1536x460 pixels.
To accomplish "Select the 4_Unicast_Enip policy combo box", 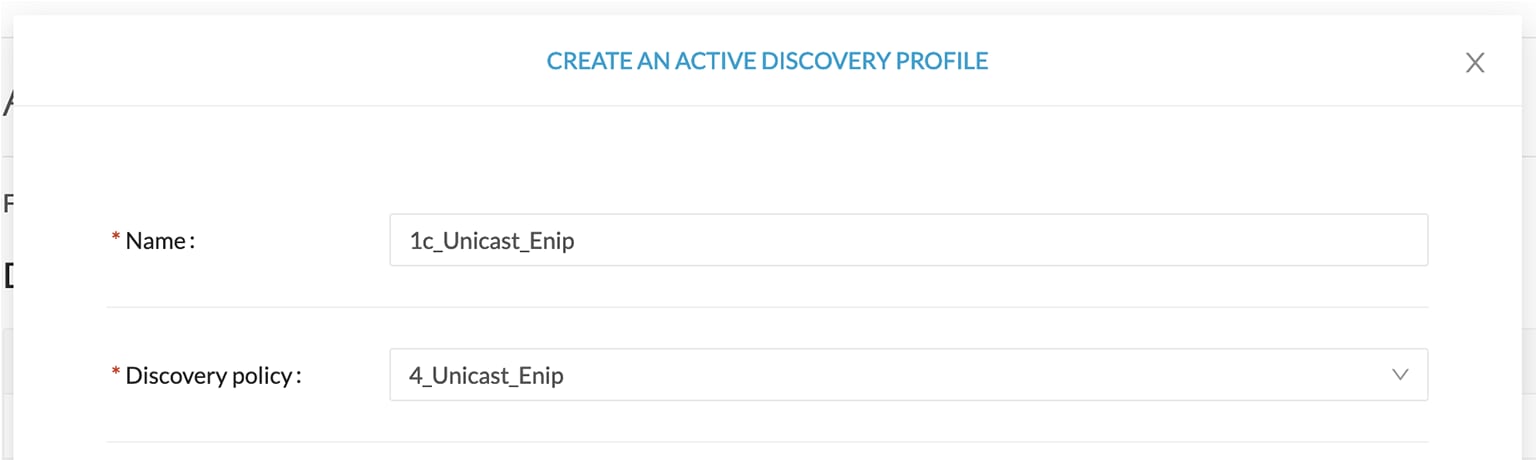I will [908, 375].
